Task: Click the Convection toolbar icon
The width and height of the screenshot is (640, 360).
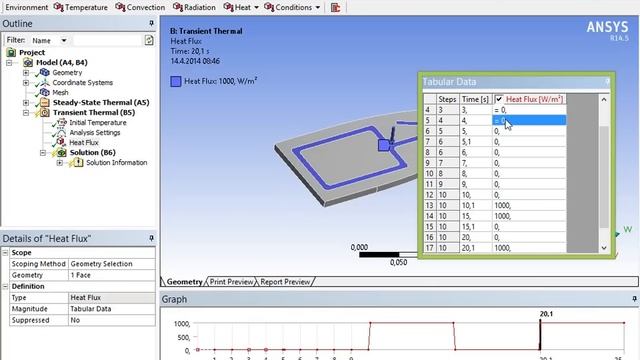Action: (120, 7)
